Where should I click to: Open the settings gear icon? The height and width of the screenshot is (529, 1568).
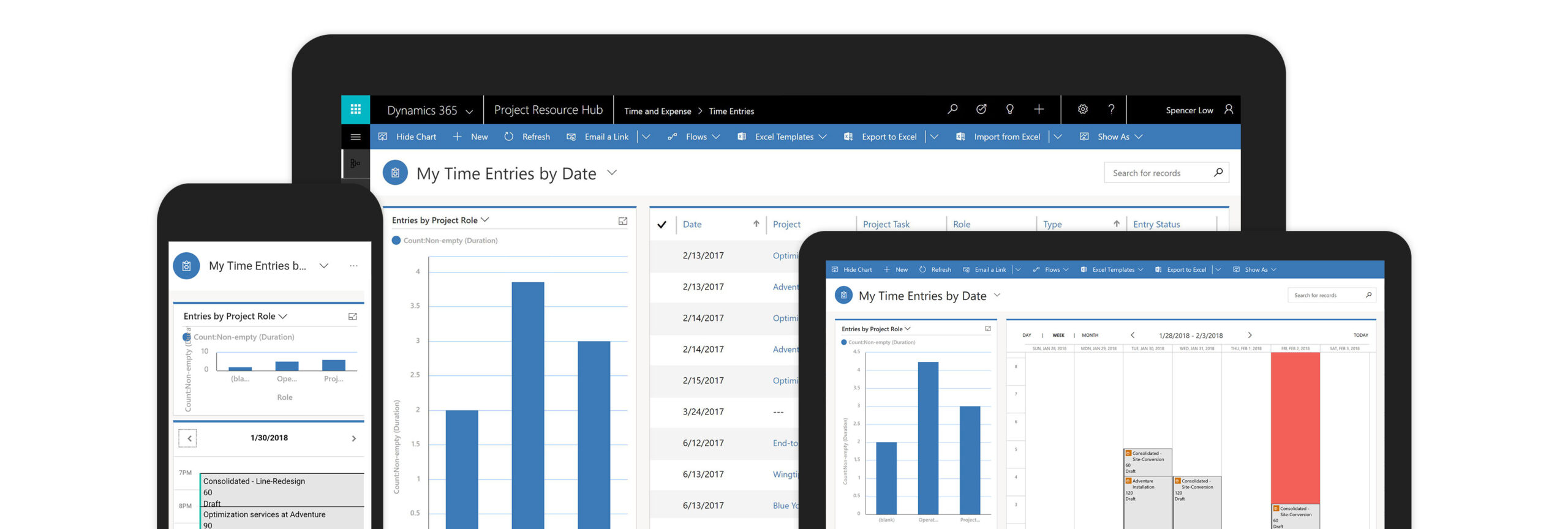pyautogui.click(x=1083, y=110)
